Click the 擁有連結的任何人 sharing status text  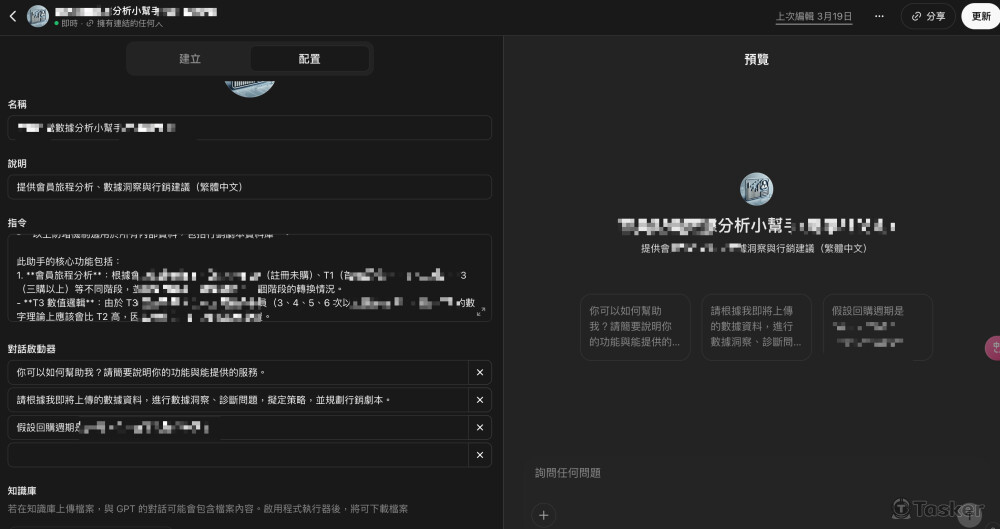pos(129,24)
